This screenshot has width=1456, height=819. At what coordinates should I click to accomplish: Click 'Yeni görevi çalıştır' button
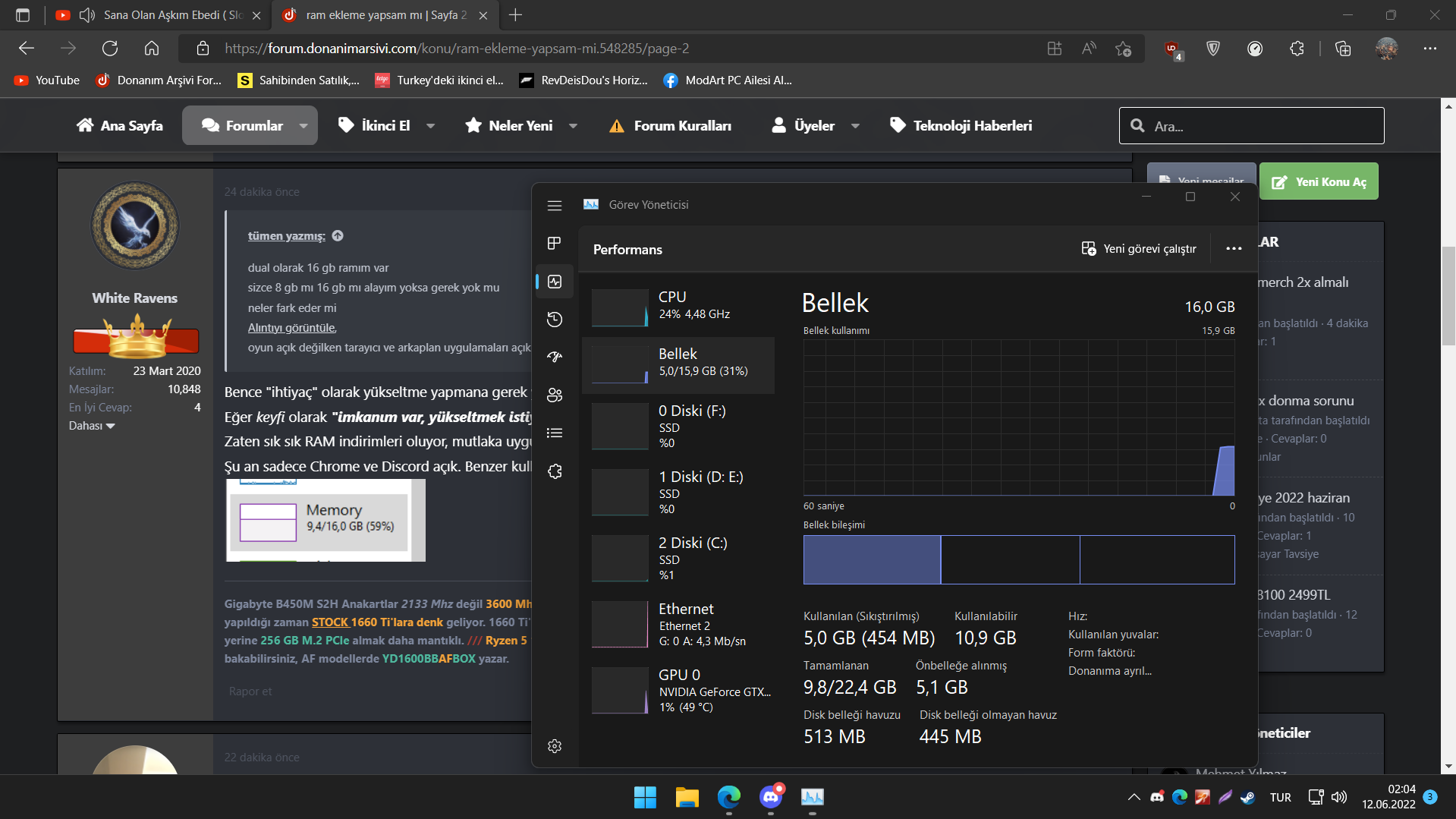(x=1139, y=249)
